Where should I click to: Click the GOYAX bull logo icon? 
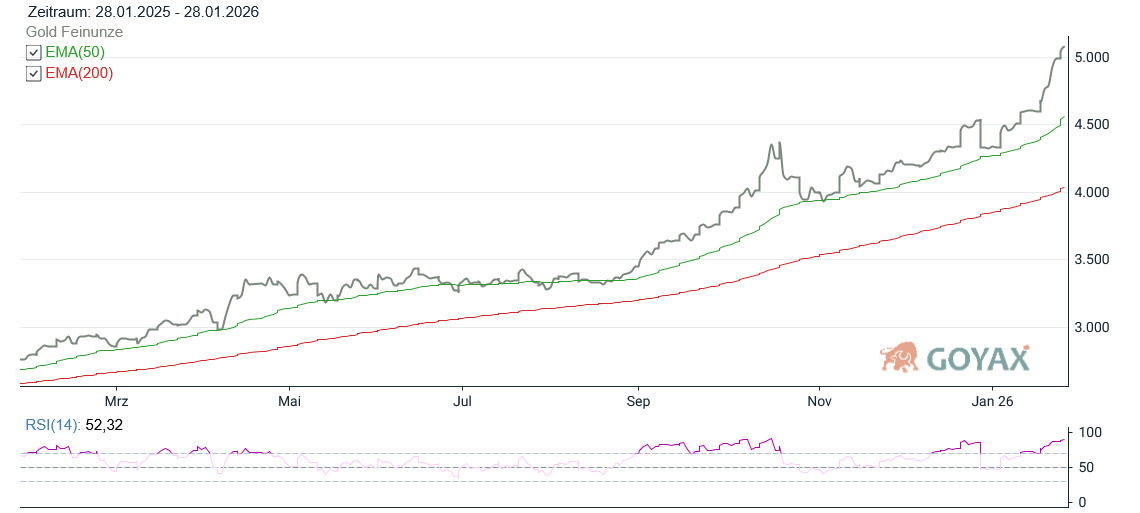pos(899,357)
